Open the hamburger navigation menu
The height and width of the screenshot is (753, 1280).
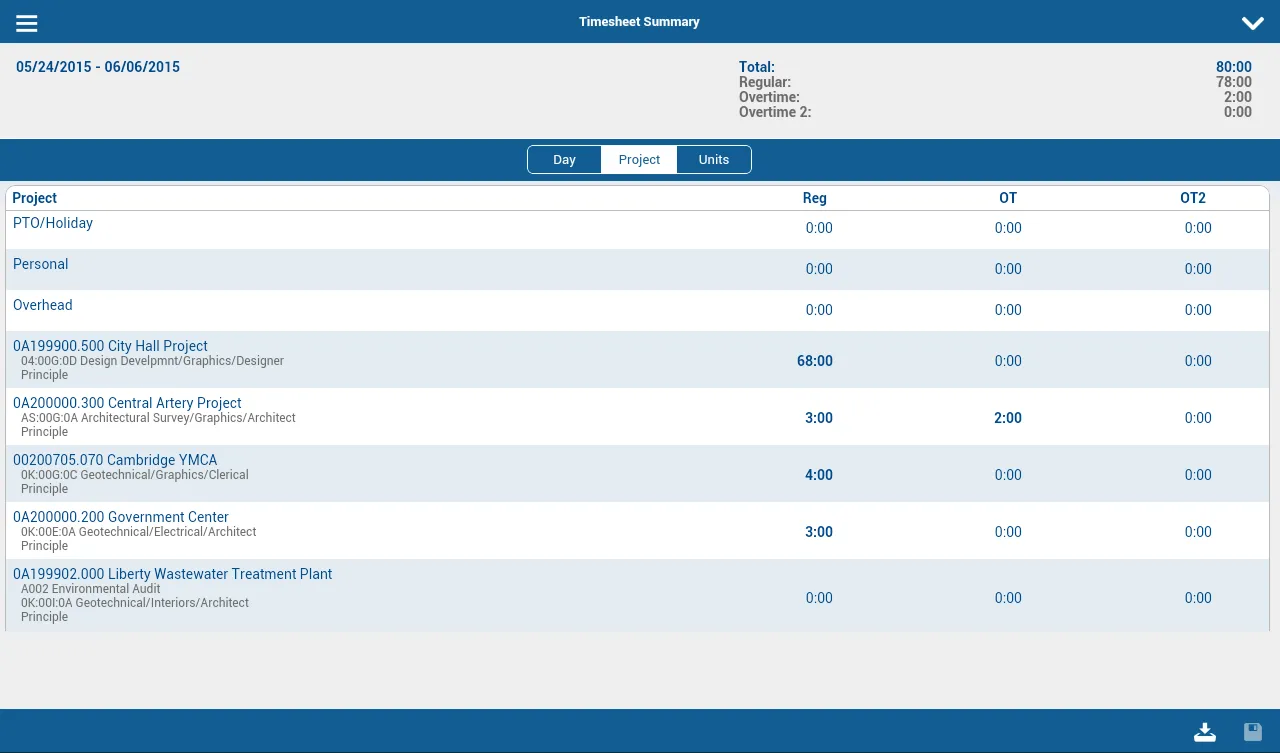tap(27, 23)
